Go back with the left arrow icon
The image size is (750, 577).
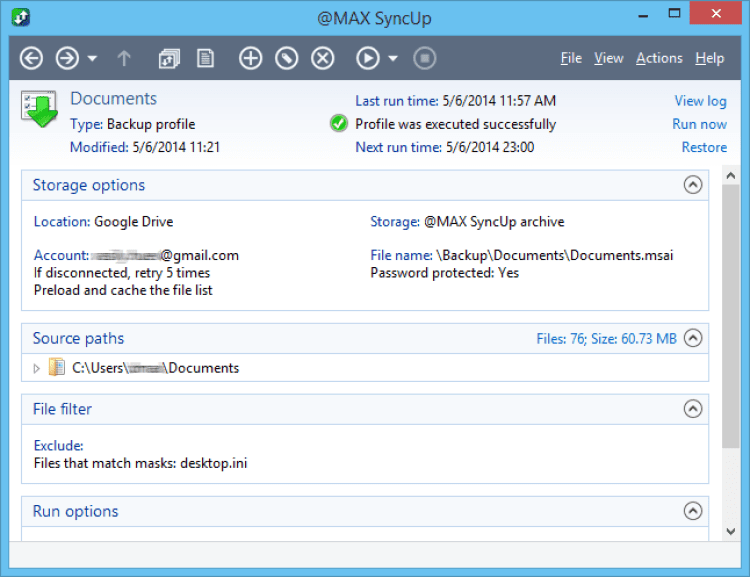point(31,58)
